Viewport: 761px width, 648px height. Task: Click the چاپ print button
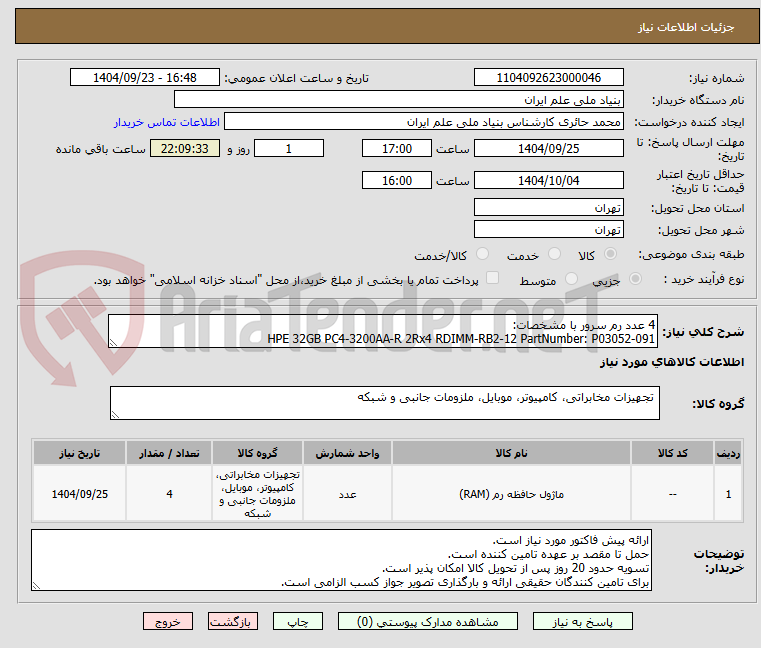point(298,621)
